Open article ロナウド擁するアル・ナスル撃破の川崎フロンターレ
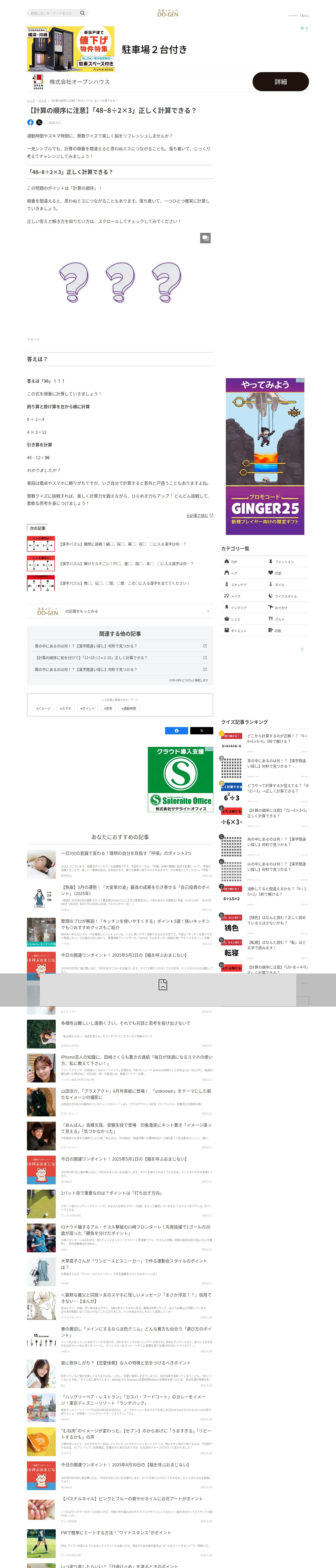 [120, 1238]
